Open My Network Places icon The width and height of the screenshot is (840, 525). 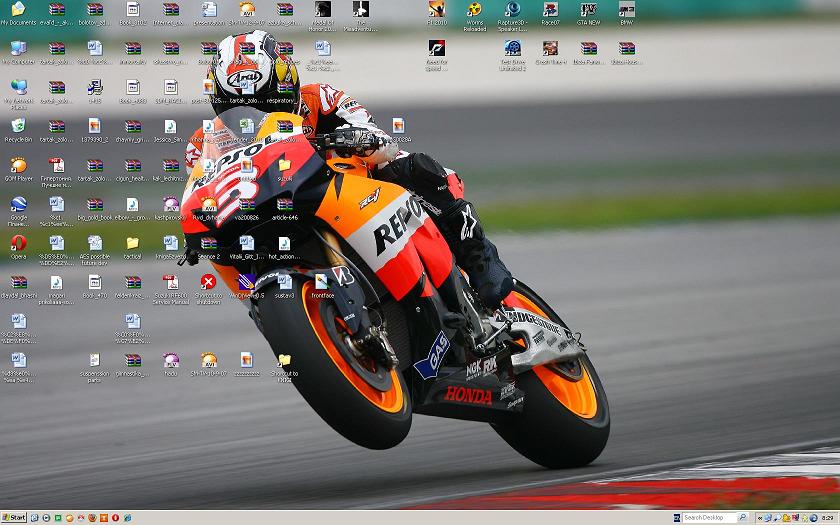[x=18, y=88]
